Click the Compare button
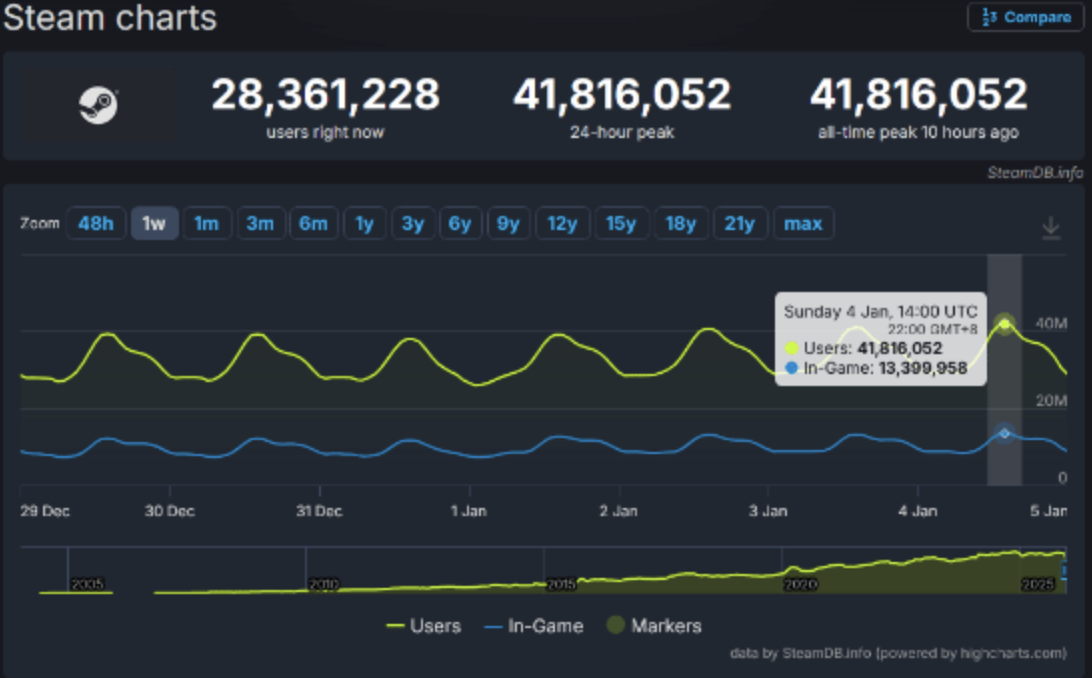This screenshot has height=678, width=1092. click(x=1025, y=17)
